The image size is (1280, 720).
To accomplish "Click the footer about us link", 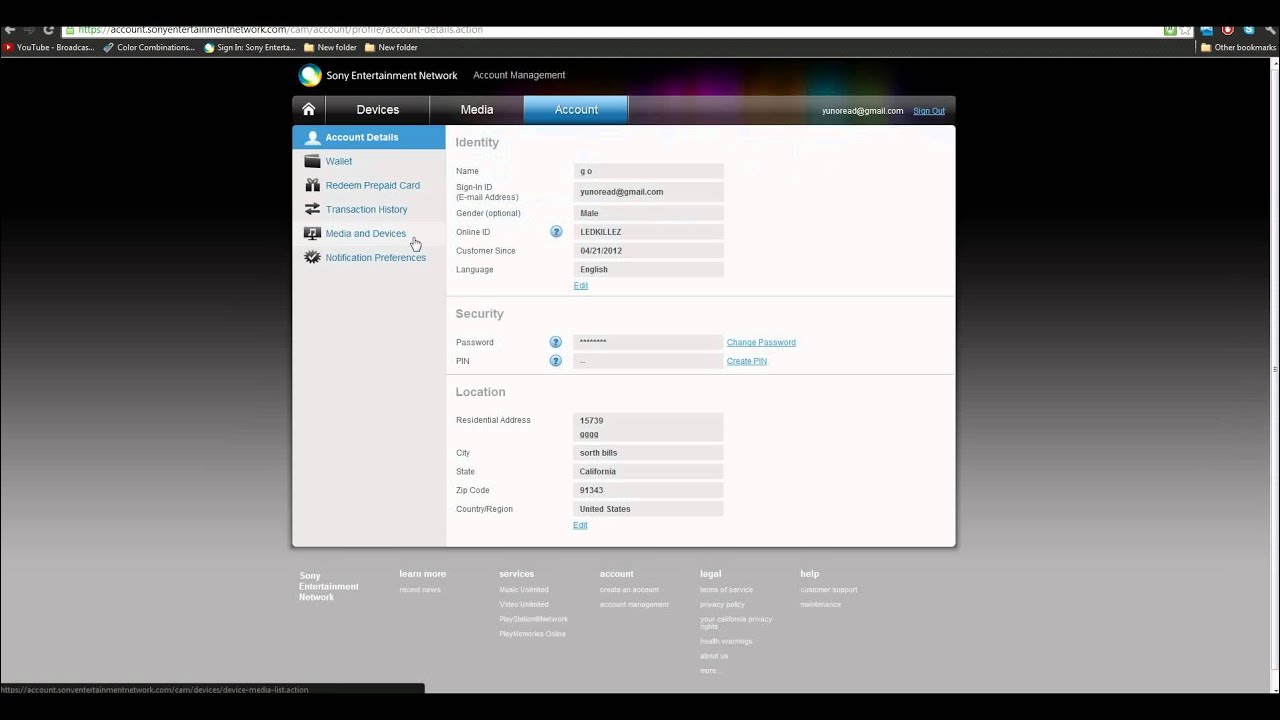I will pyautogui.click(x=714, y=656).
